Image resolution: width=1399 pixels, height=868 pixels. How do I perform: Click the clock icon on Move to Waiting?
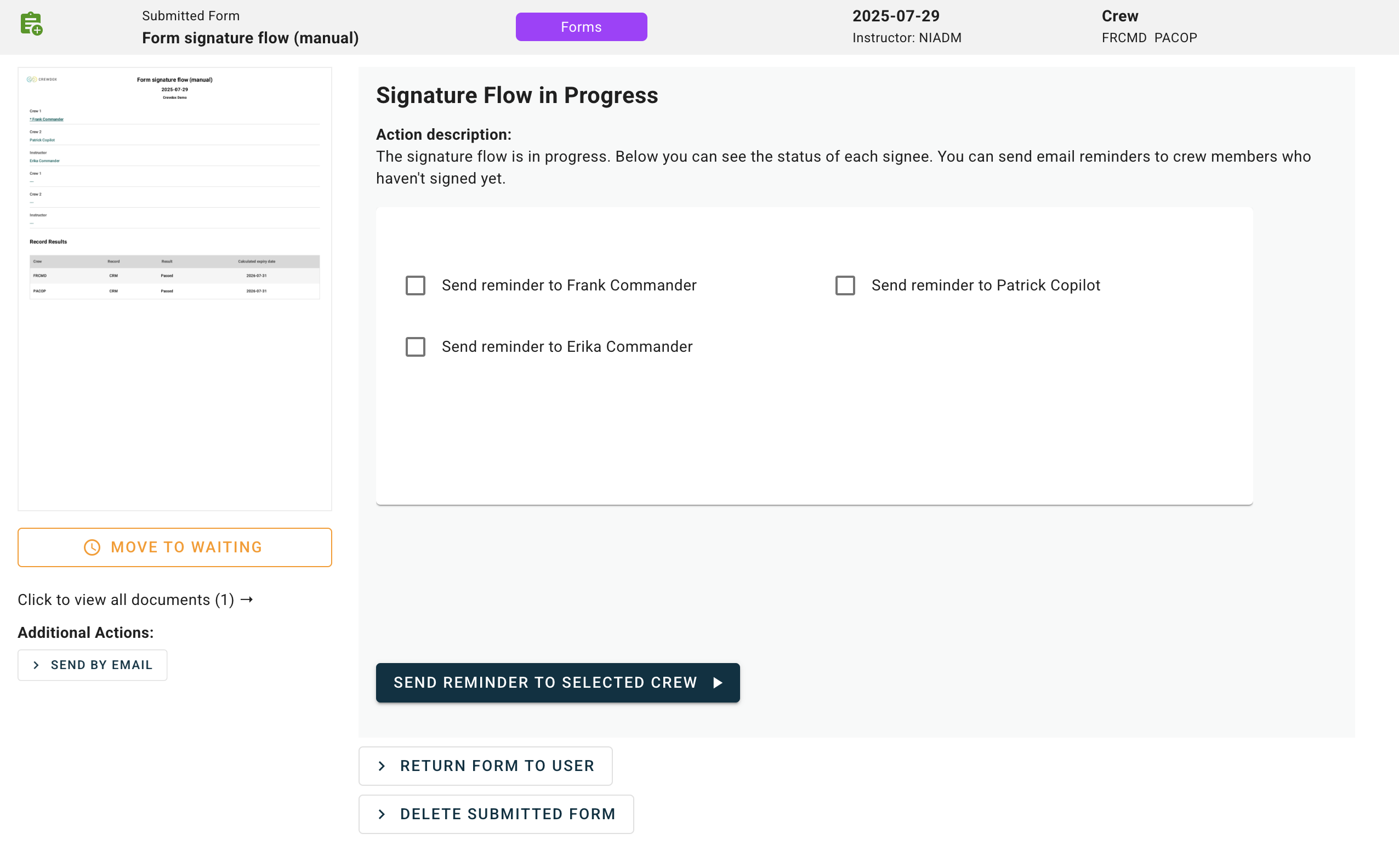[92, 547]
